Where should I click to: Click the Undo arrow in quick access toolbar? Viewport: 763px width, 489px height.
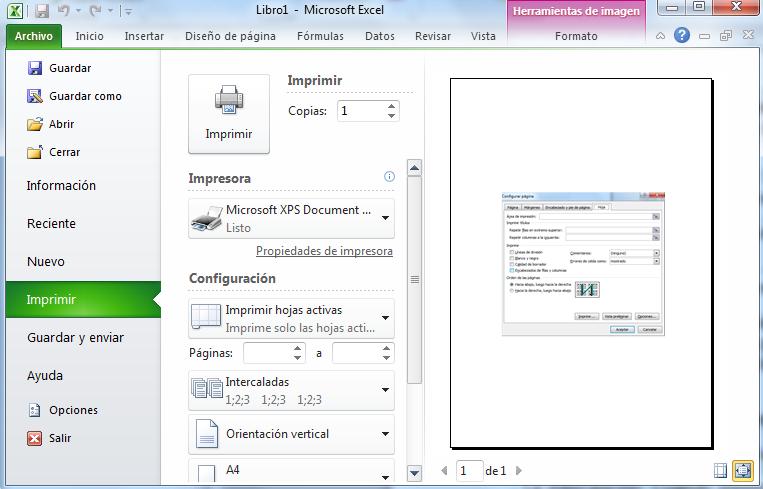click(x=64, y=10)
